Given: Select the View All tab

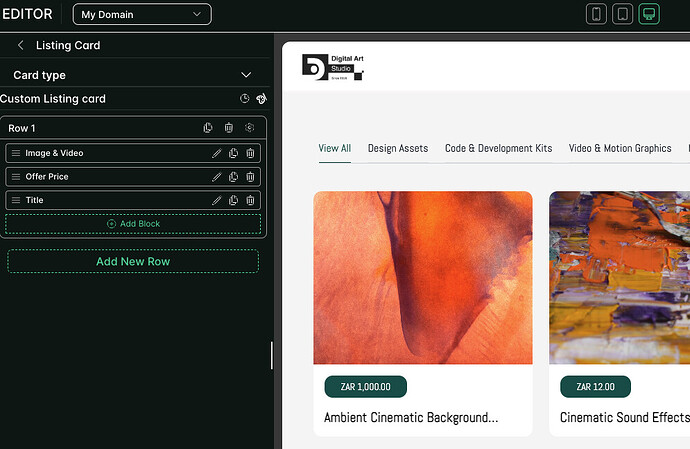Looking at the screenshot, I should click(x=334, y=148).
